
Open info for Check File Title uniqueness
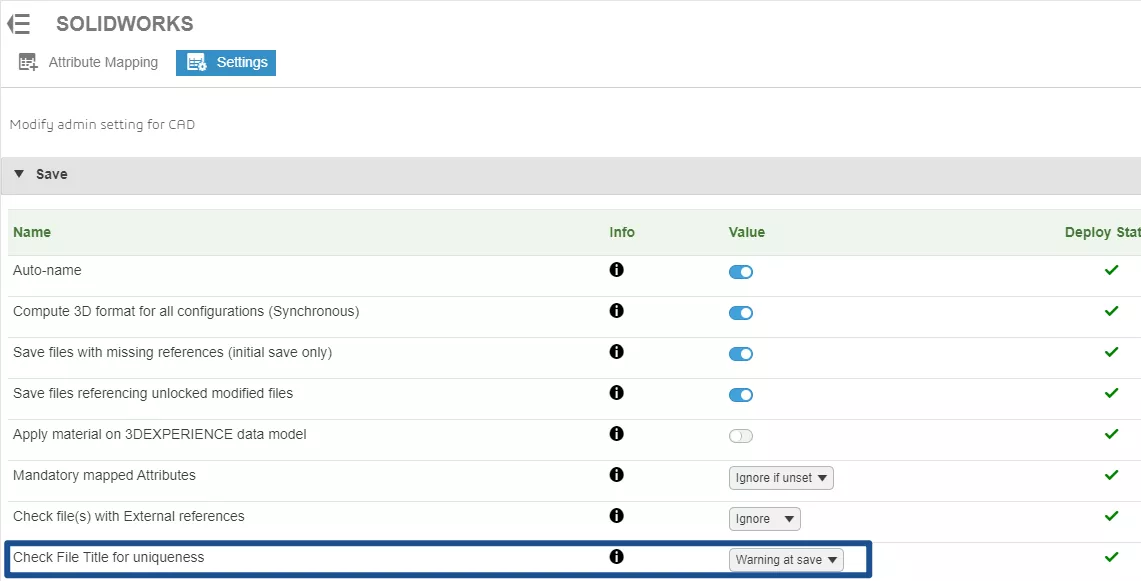click(616, 557)
